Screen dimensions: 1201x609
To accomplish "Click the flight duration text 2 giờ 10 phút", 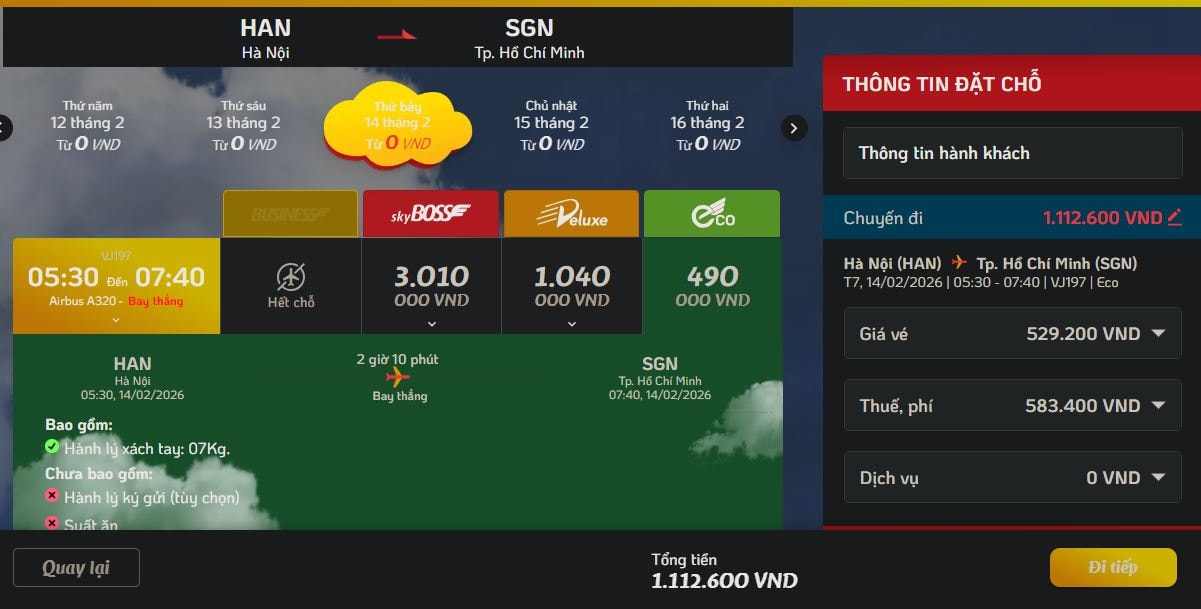I will (x=397, y=359).
